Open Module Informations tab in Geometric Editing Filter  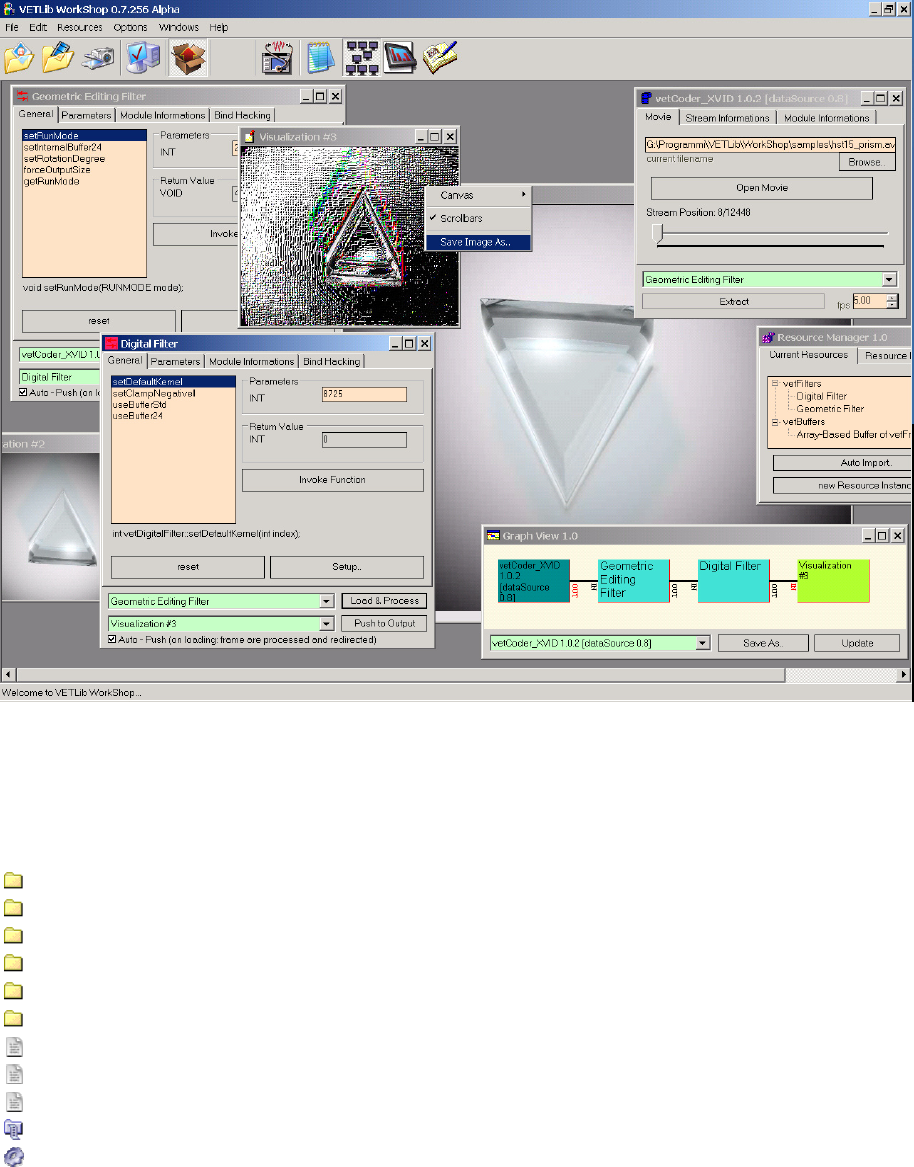click(x=162, y=115)
